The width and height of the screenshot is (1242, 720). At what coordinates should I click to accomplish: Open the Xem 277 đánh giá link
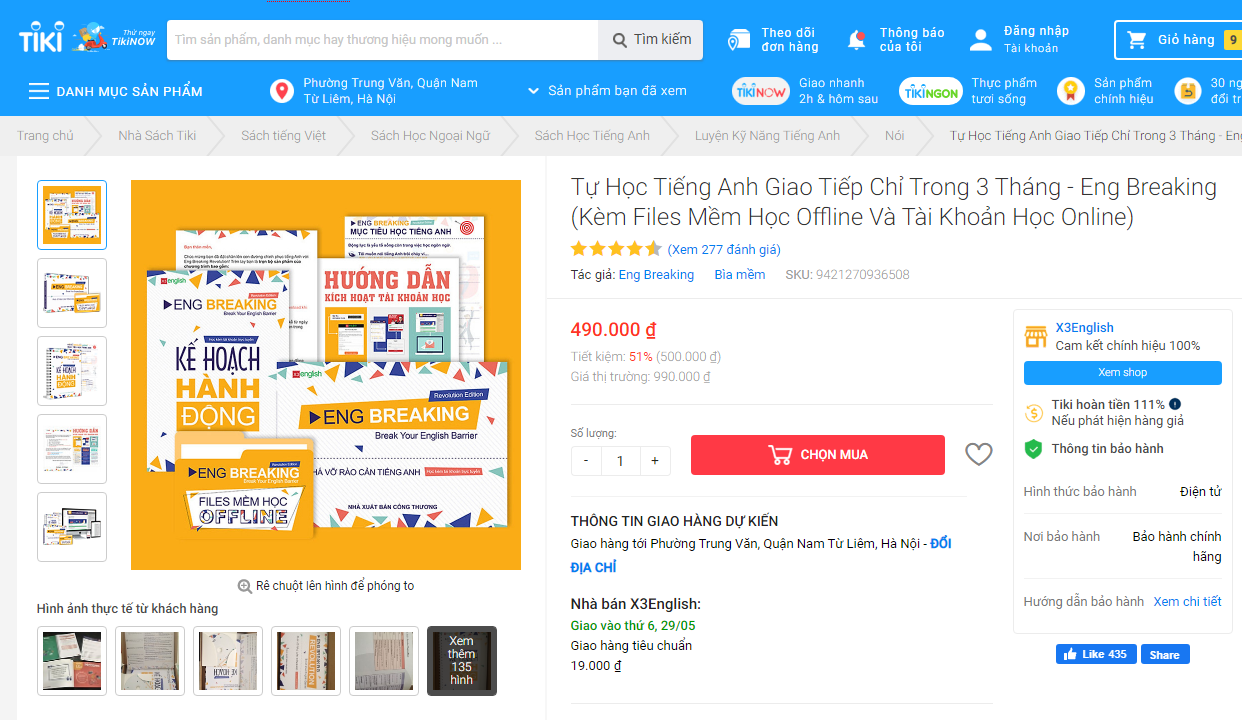tap(724, 249)
